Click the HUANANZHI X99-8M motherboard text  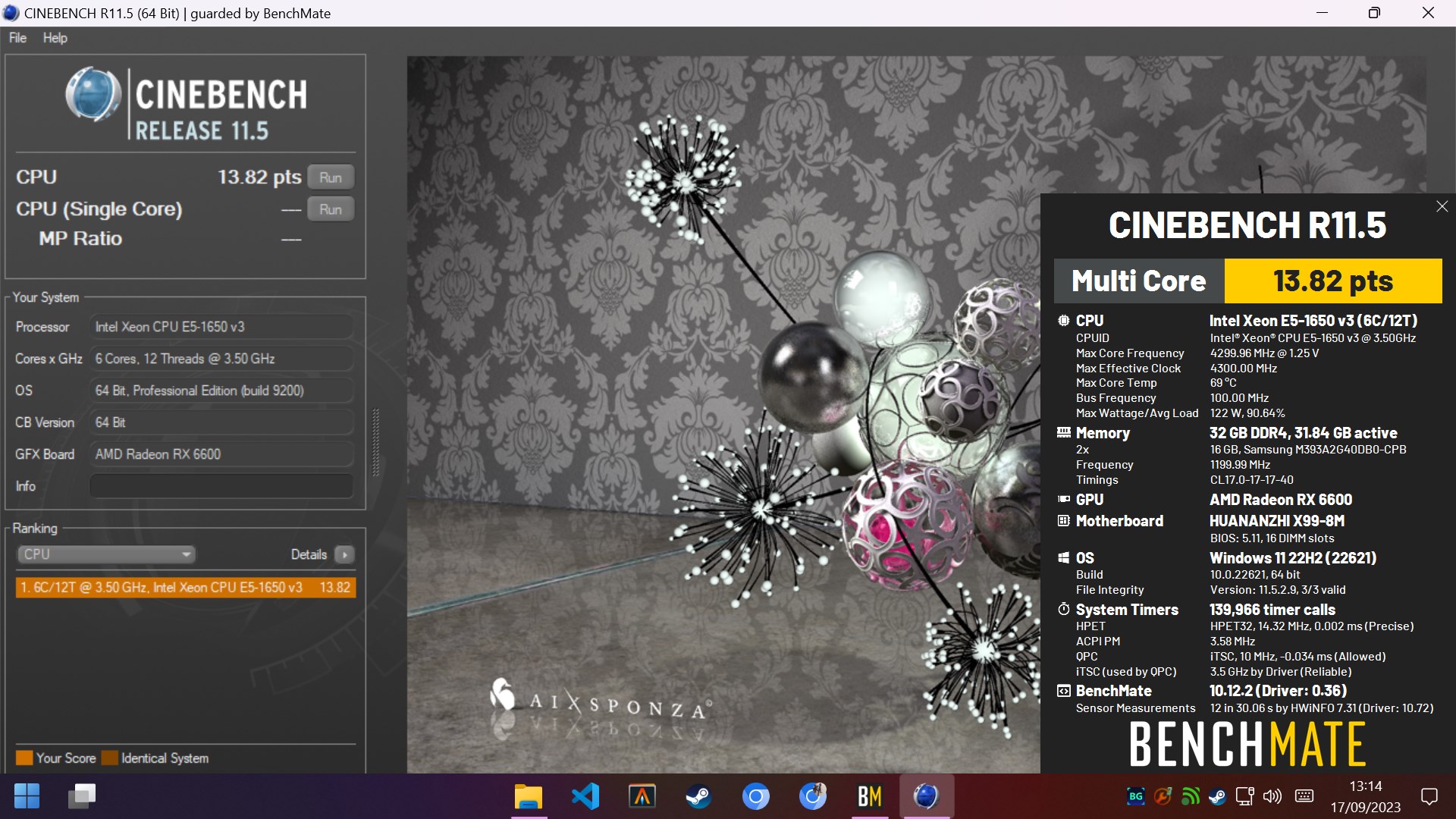tap(1277, 521)
